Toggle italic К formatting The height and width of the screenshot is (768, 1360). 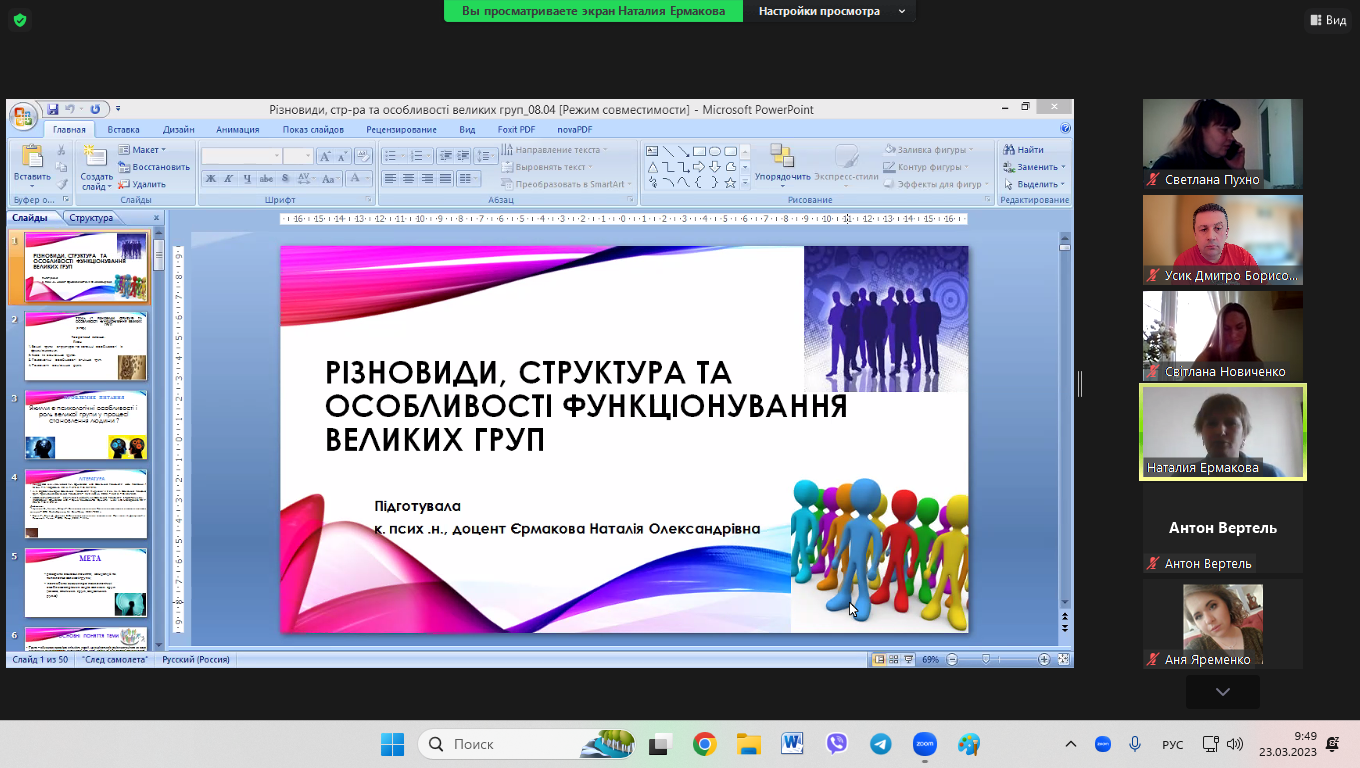coord(230,179)
